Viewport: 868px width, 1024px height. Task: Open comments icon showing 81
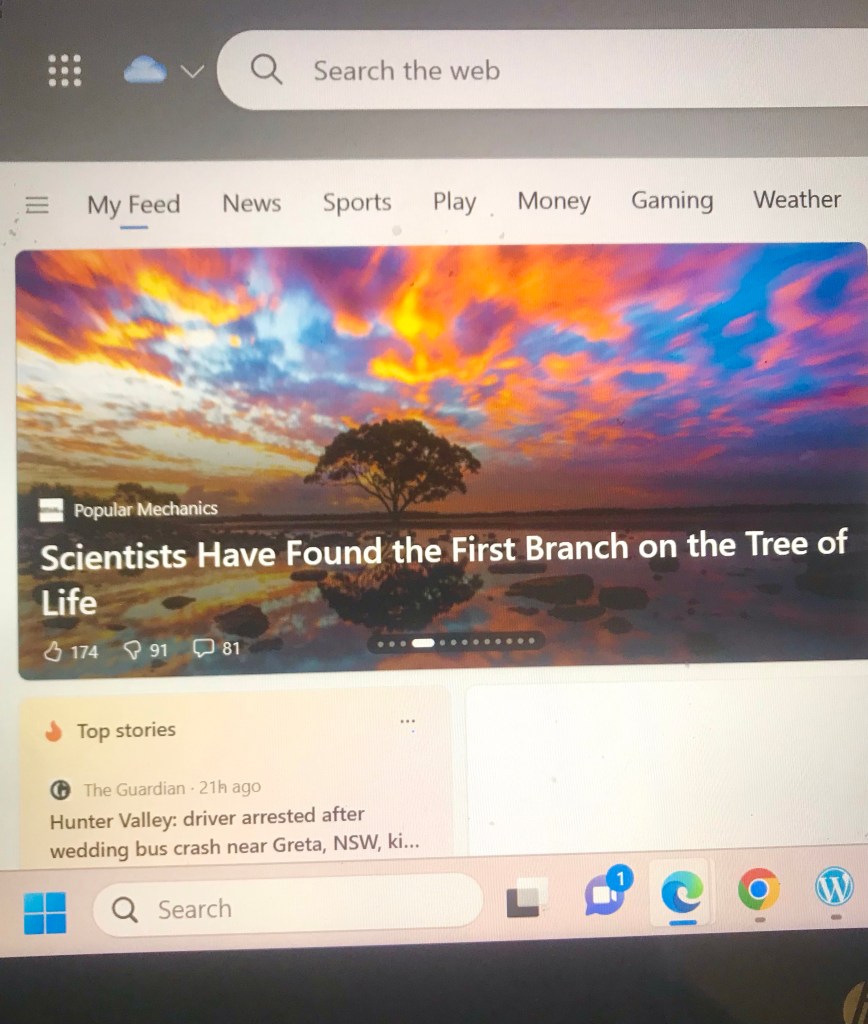tap(203, 648)
